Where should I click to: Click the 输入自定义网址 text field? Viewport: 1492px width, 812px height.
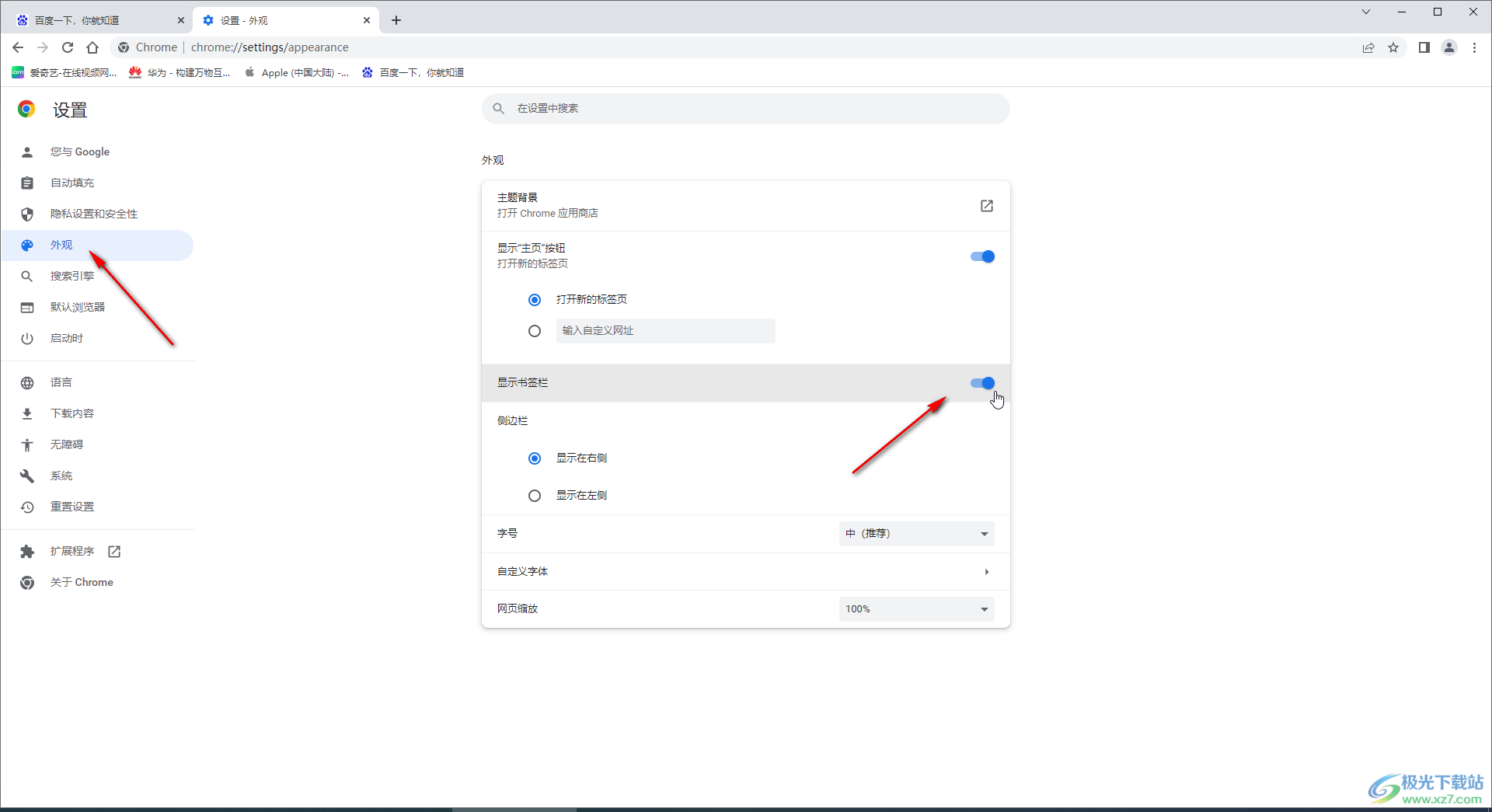[666, 331]
